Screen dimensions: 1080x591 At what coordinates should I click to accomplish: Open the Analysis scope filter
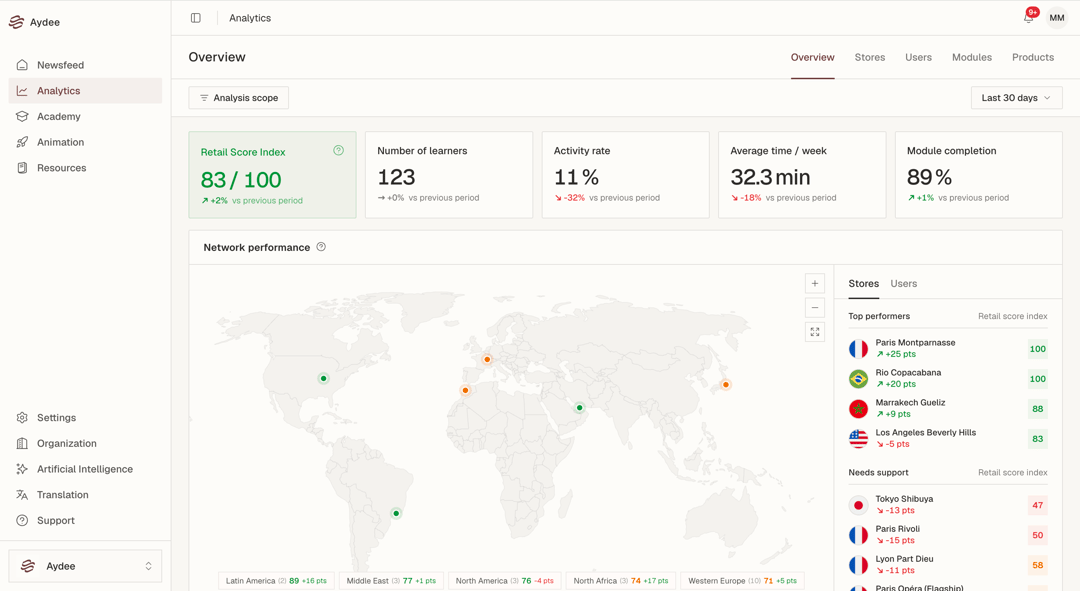click(238, 98)
